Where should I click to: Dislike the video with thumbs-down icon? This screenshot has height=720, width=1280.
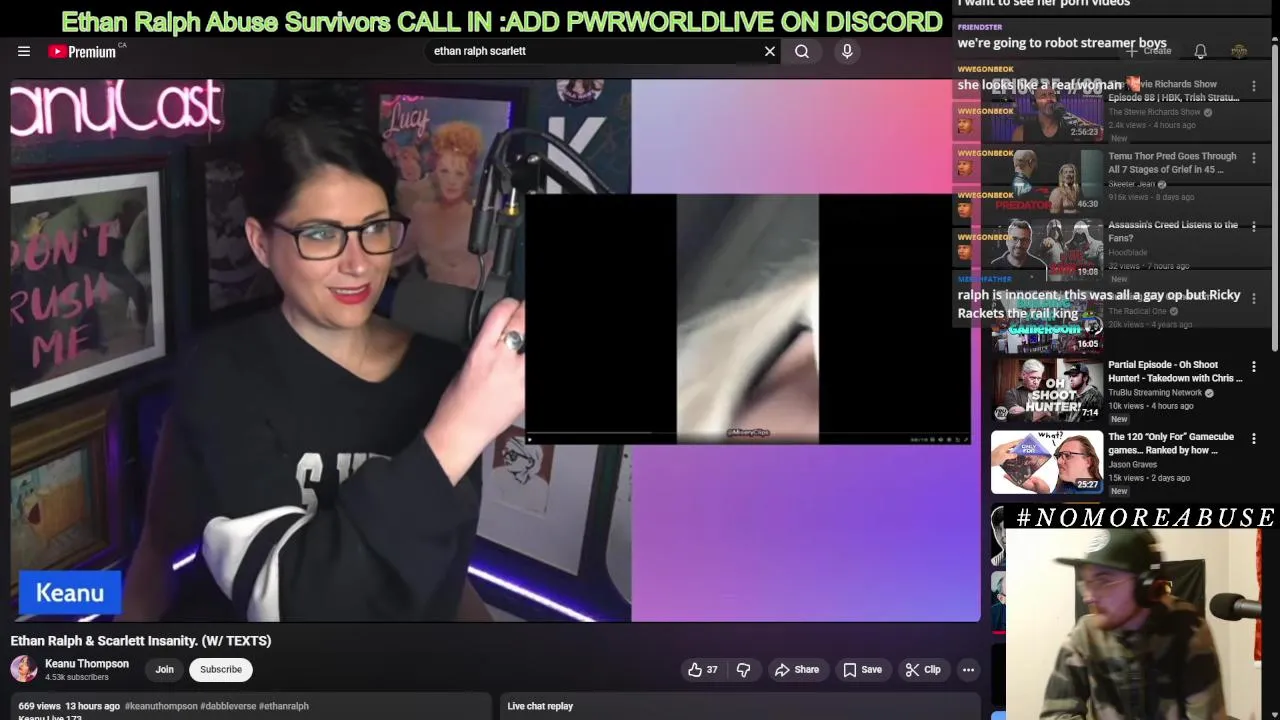point(743,670)
